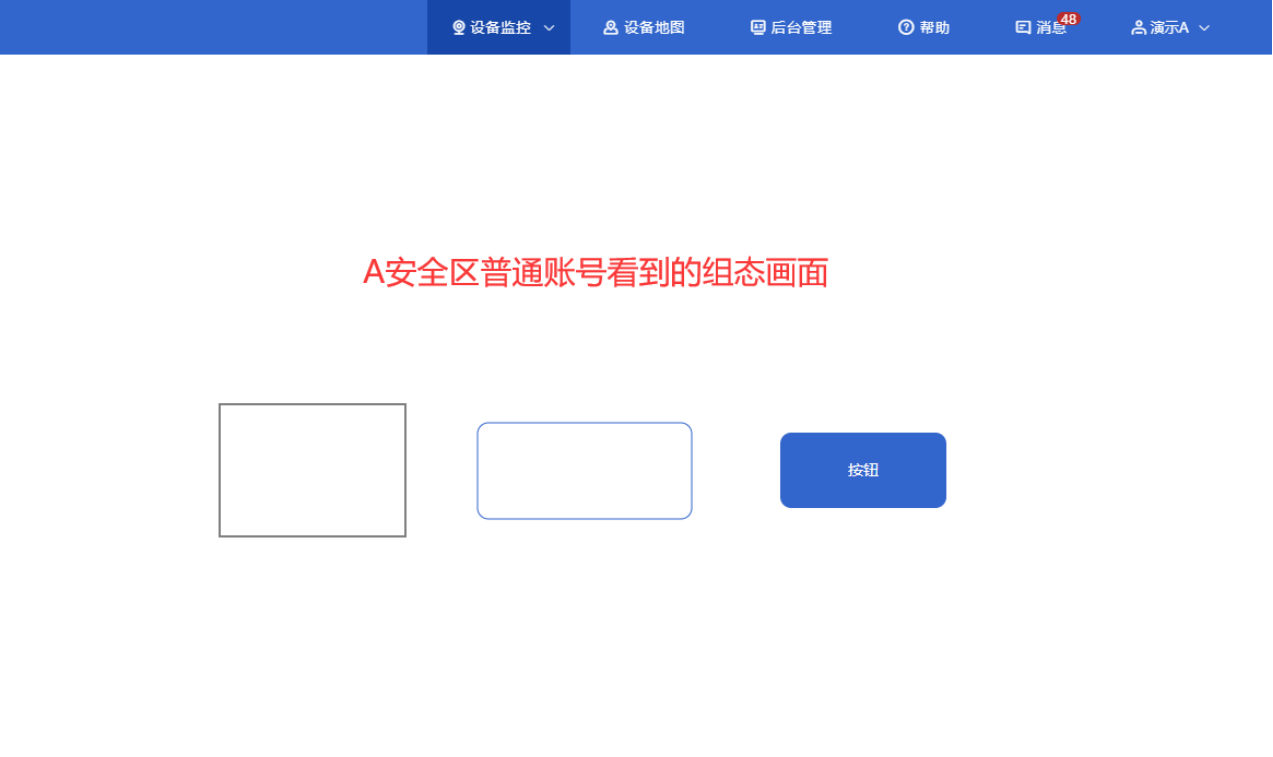The image size is (1273, 757).
Task: Open the 消息 notifications label
Action: coord(1051,28)
